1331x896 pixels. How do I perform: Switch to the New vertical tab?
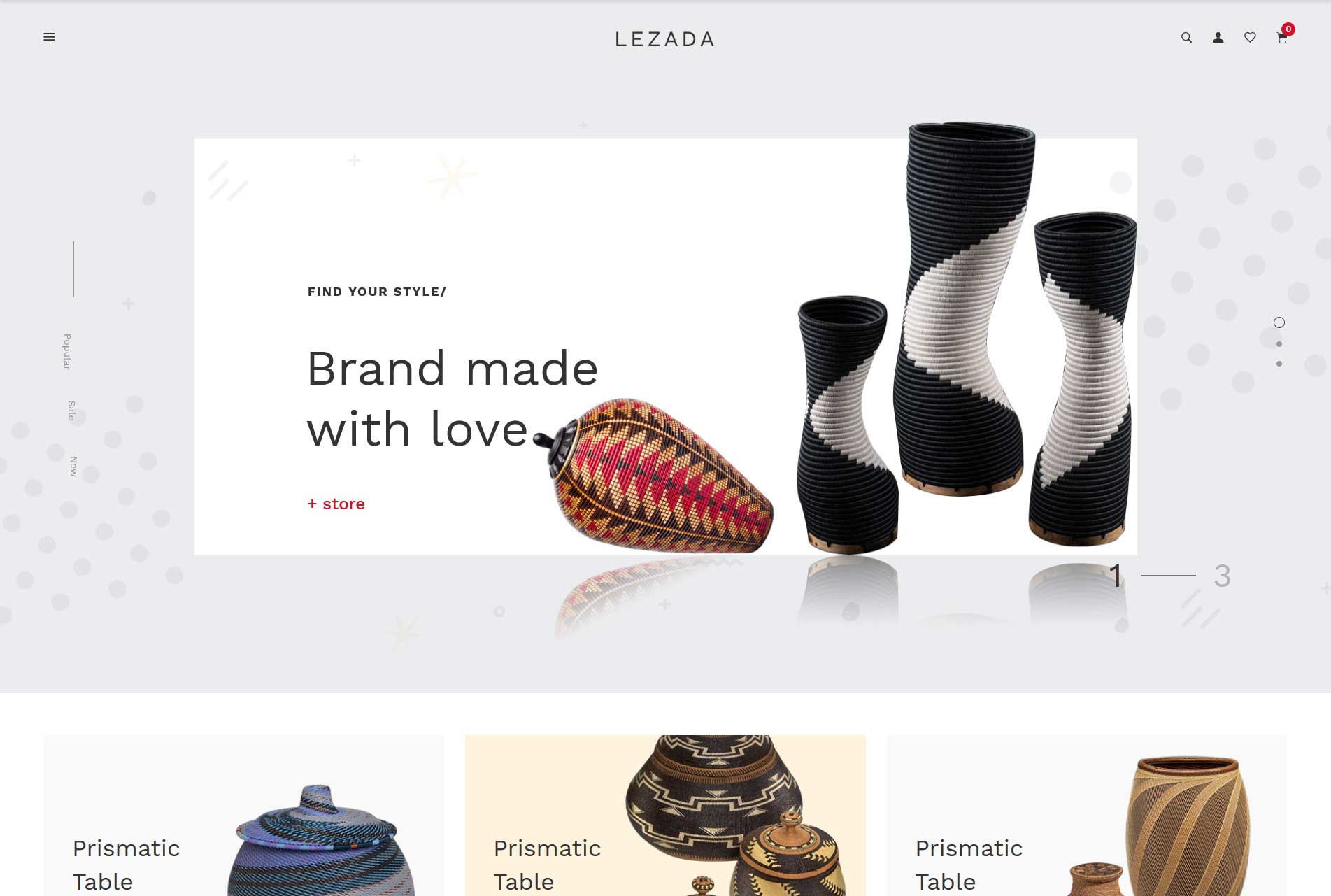[73, 467]
